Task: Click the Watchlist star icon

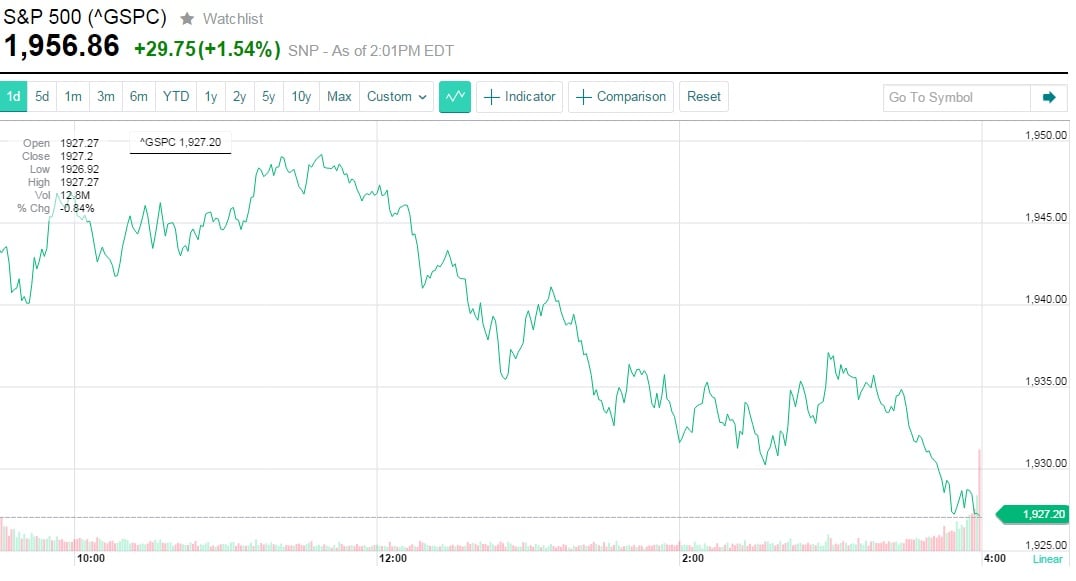Action: tap(187, 18)
